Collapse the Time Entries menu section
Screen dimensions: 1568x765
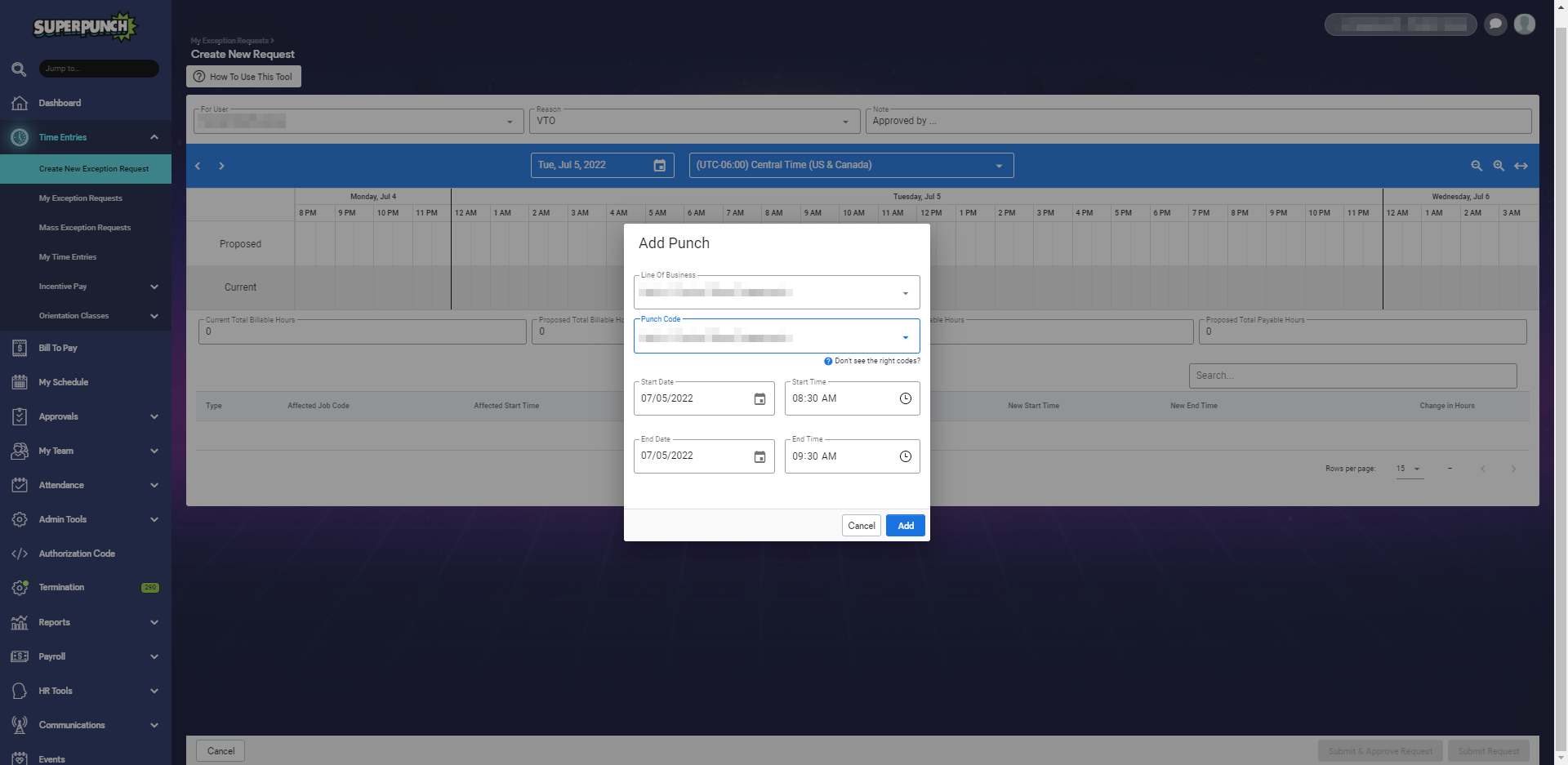[x=154, y=137]
